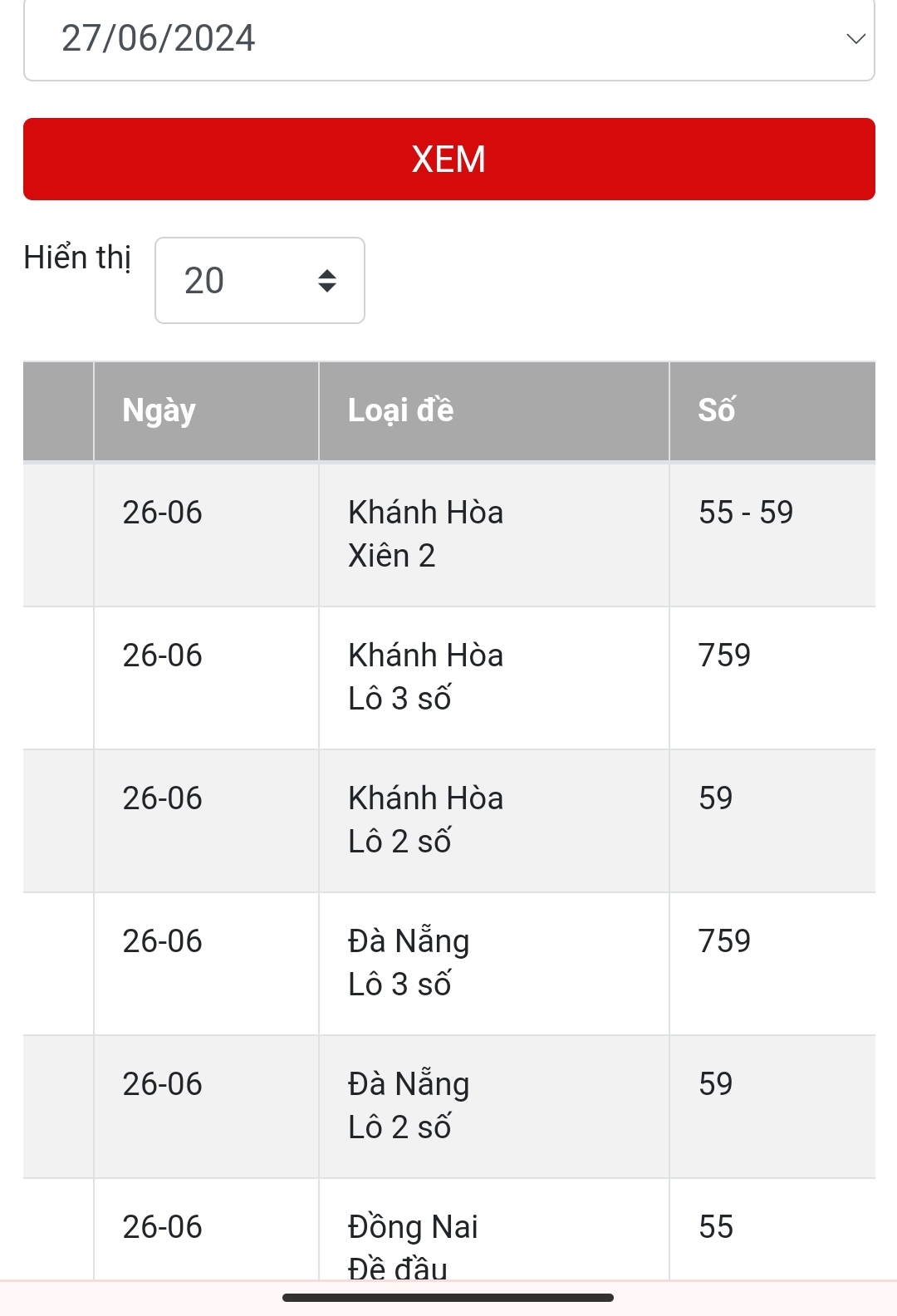The image size is (897, 1316).
Task: Select the Khánh Hòa Lô 2 số entry
Action: point(425,820)
